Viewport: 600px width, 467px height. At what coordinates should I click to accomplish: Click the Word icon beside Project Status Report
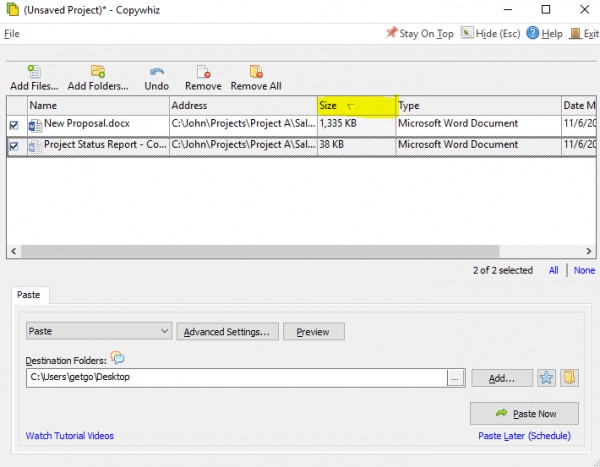coord(35,147)
